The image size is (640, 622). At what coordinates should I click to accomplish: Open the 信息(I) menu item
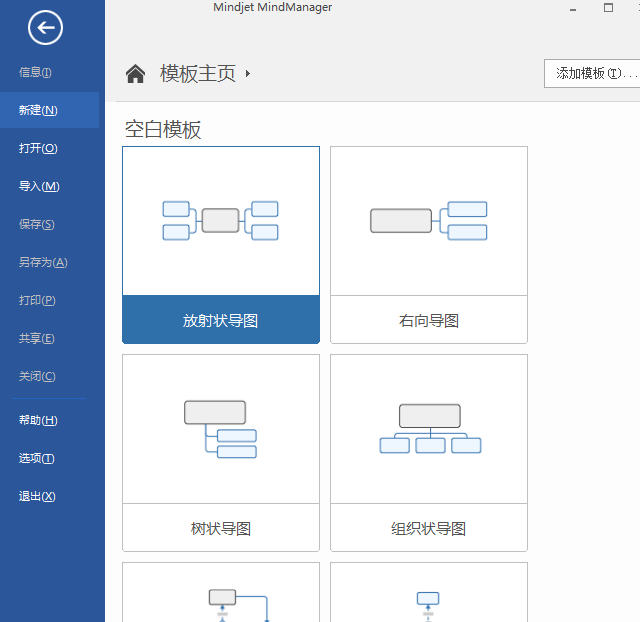(x=35, y=72)
